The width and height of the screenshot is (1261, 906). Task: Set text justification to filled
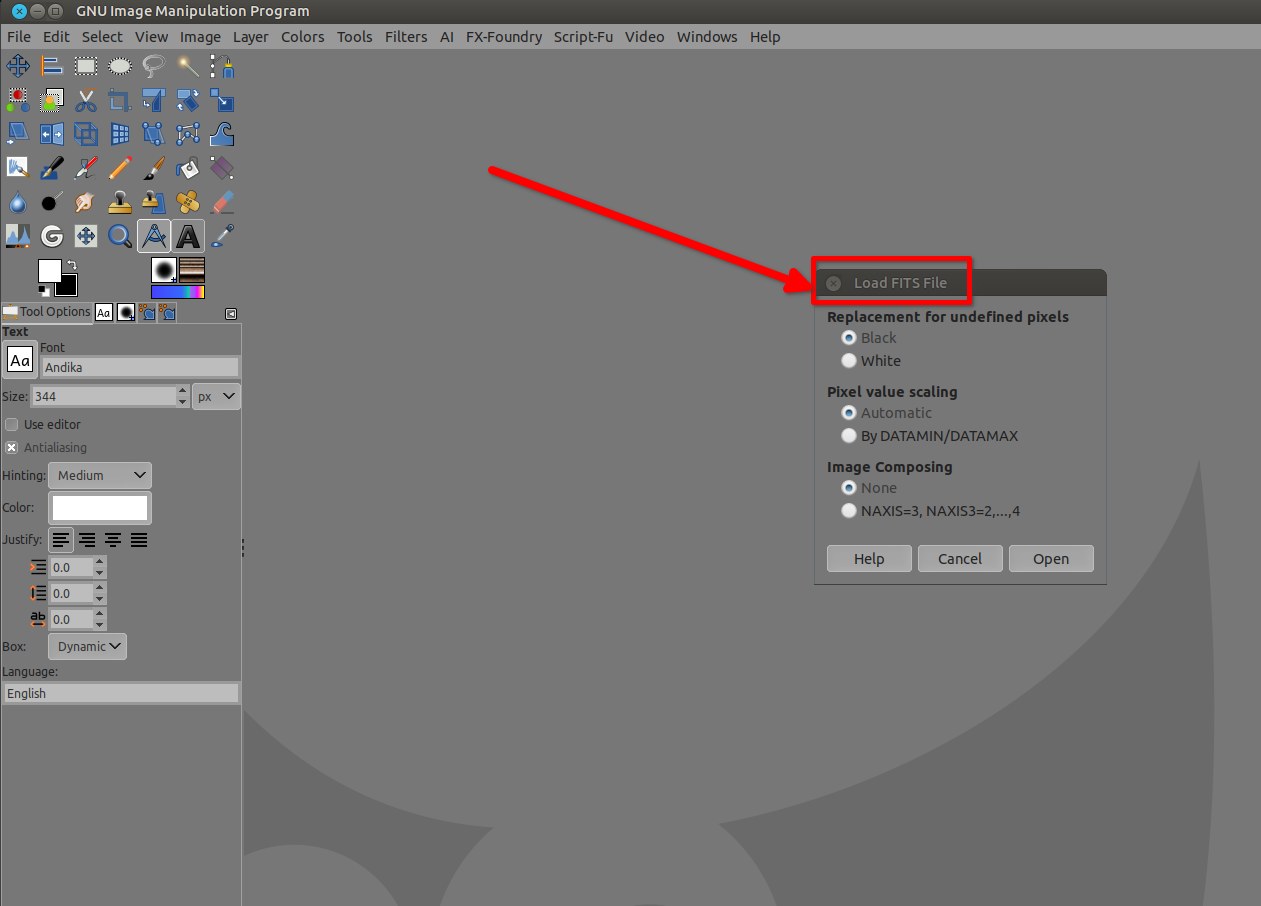139,540
